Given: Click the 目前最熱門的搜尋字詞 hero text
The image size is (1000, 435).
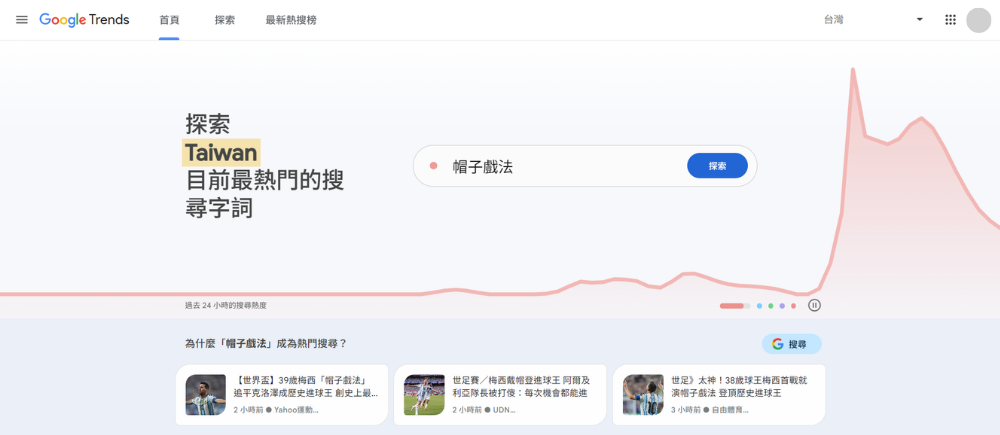Looking at the screenshot, I should (265, 194).
